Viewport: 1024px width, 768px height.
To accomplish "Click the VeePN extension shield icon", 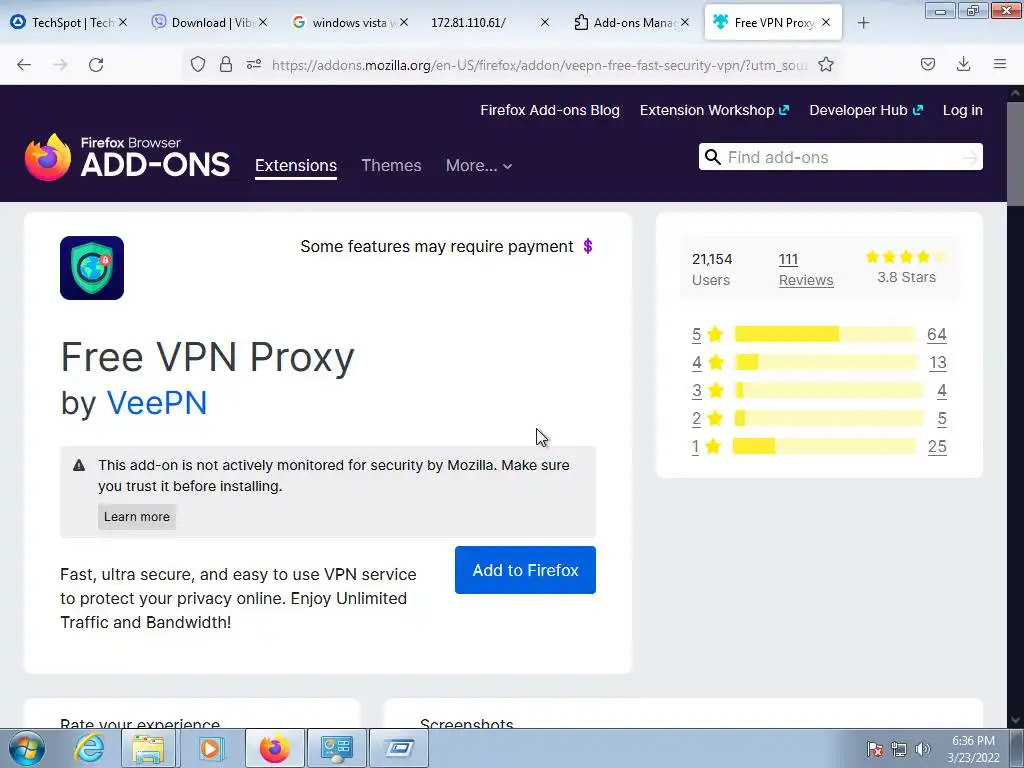I will coord(92,268).
